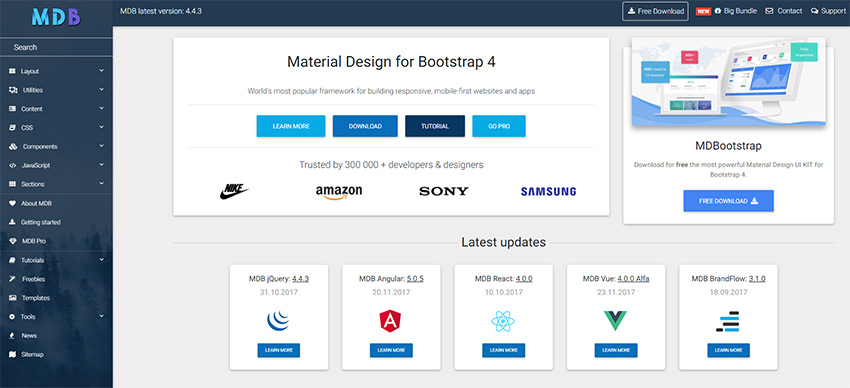Click the Big Bundle gift icon

718,11
